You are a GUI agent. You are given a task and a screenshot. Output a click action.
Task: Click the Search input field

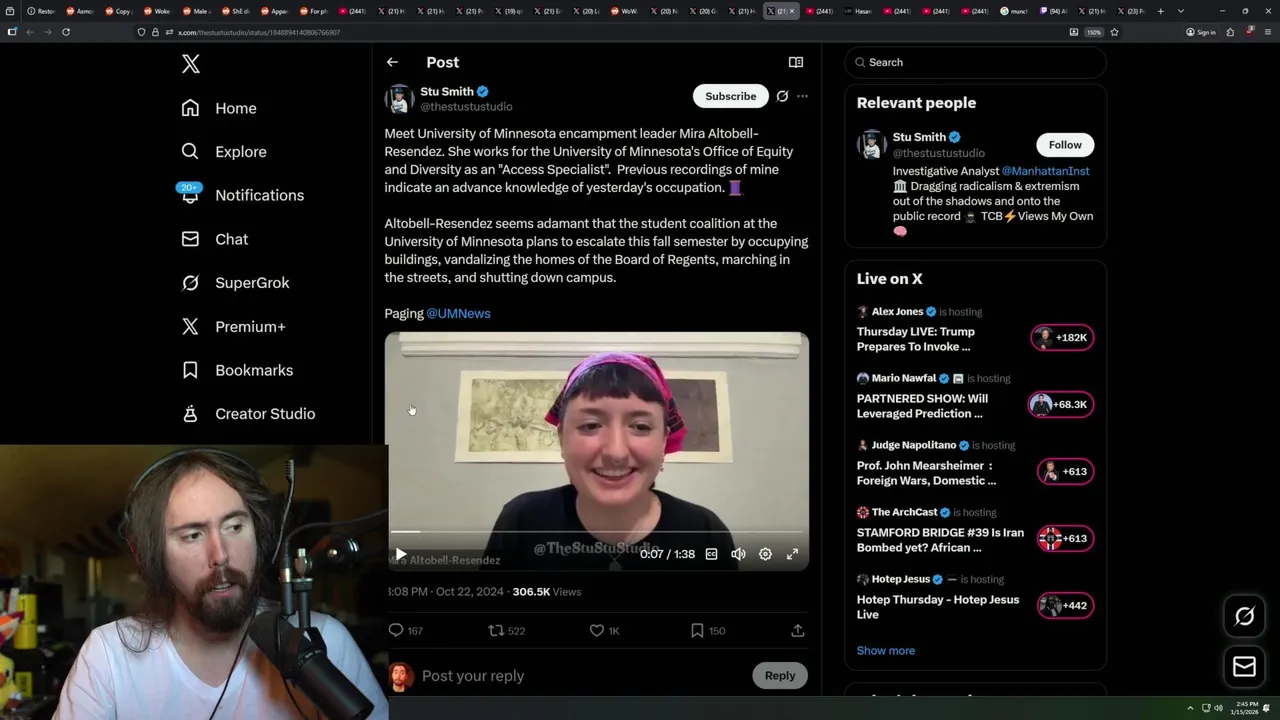tap(975, 62)
